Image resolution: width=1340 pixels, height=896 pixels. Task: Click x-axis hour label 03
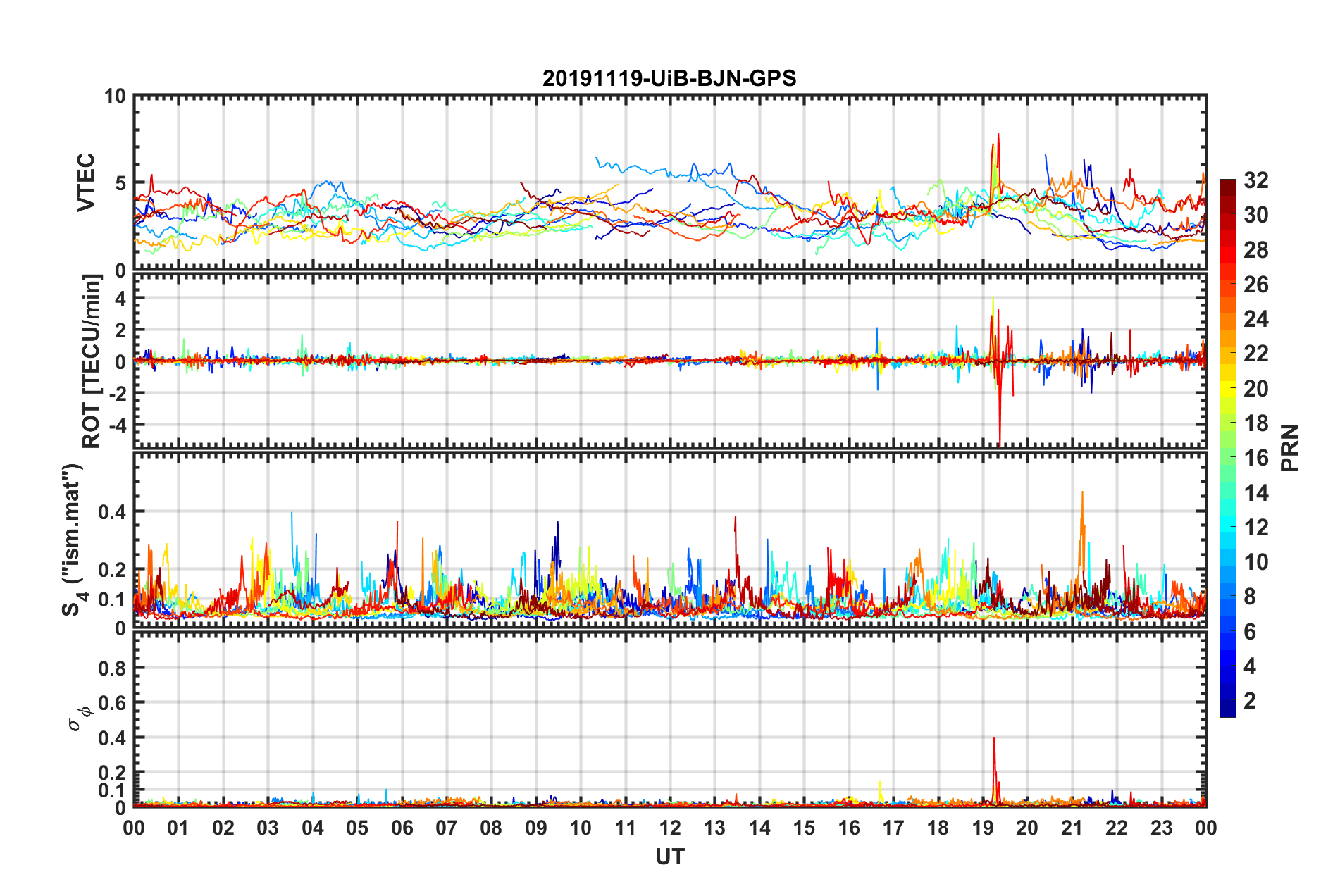coord(268,828)
